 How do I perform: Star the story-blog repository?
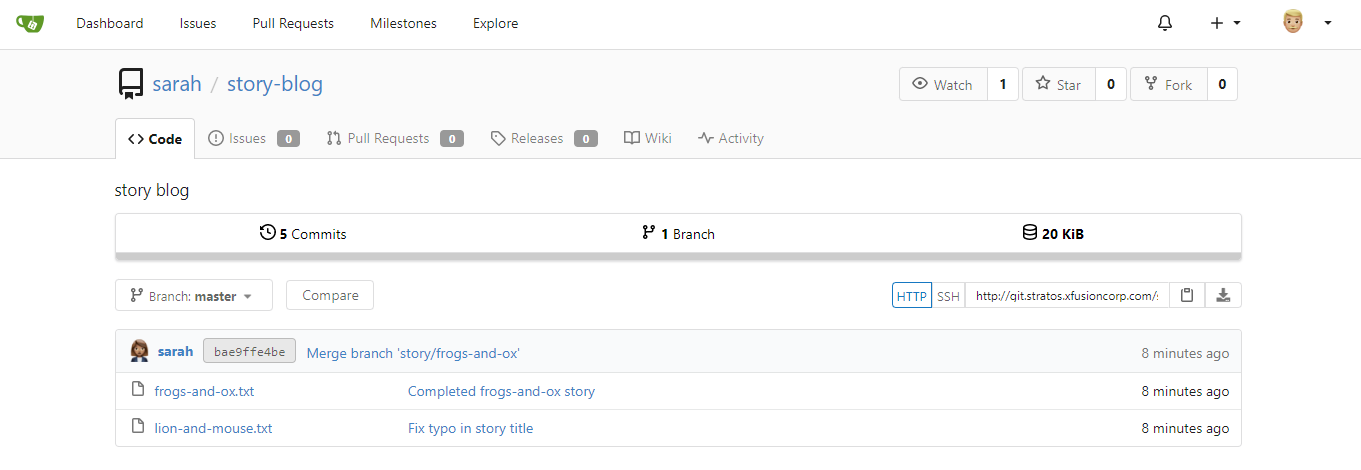[1058, 85]
